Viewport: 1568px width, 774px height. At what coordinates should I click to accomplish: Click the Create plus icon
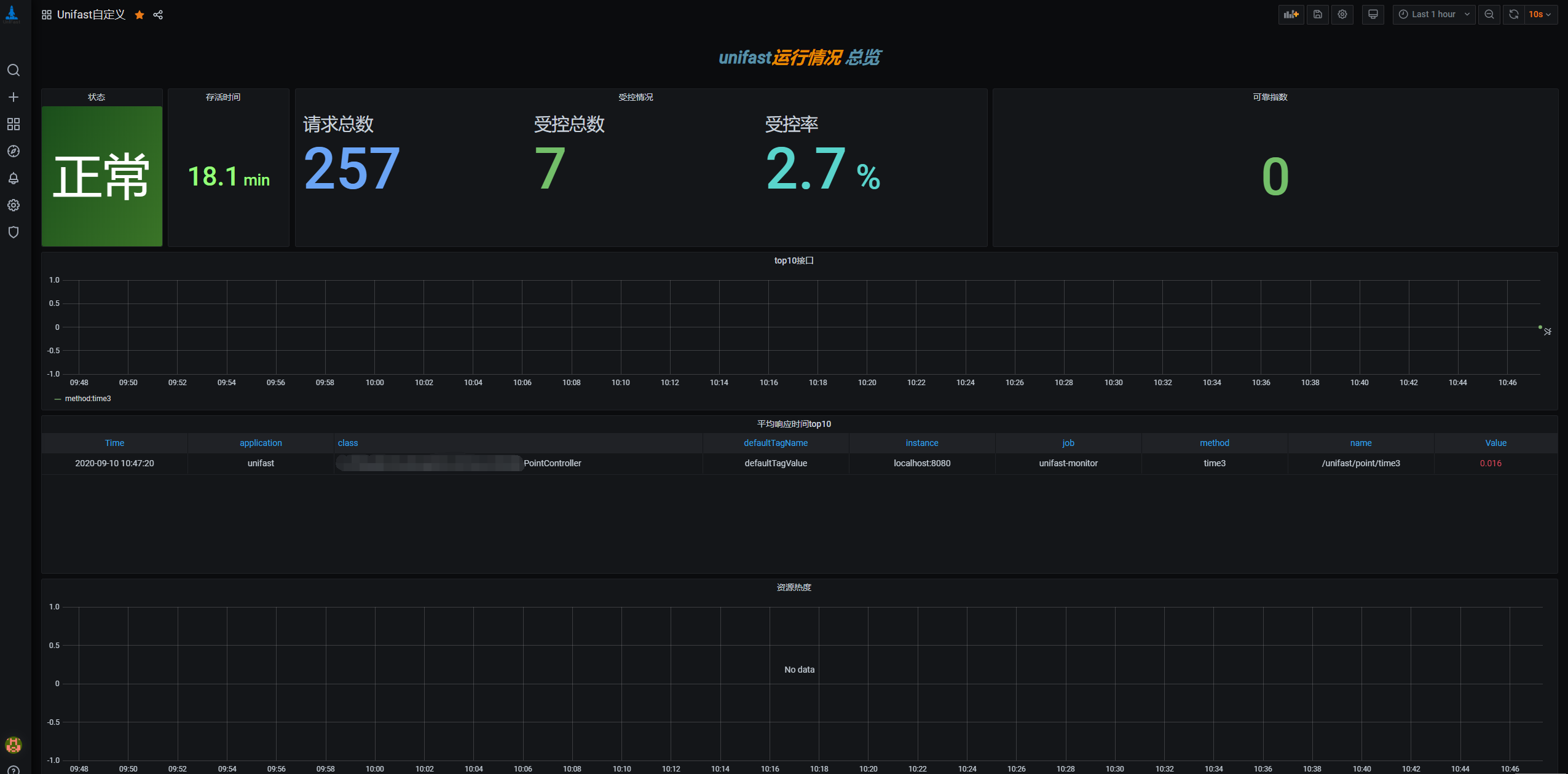tap(14, 97)
